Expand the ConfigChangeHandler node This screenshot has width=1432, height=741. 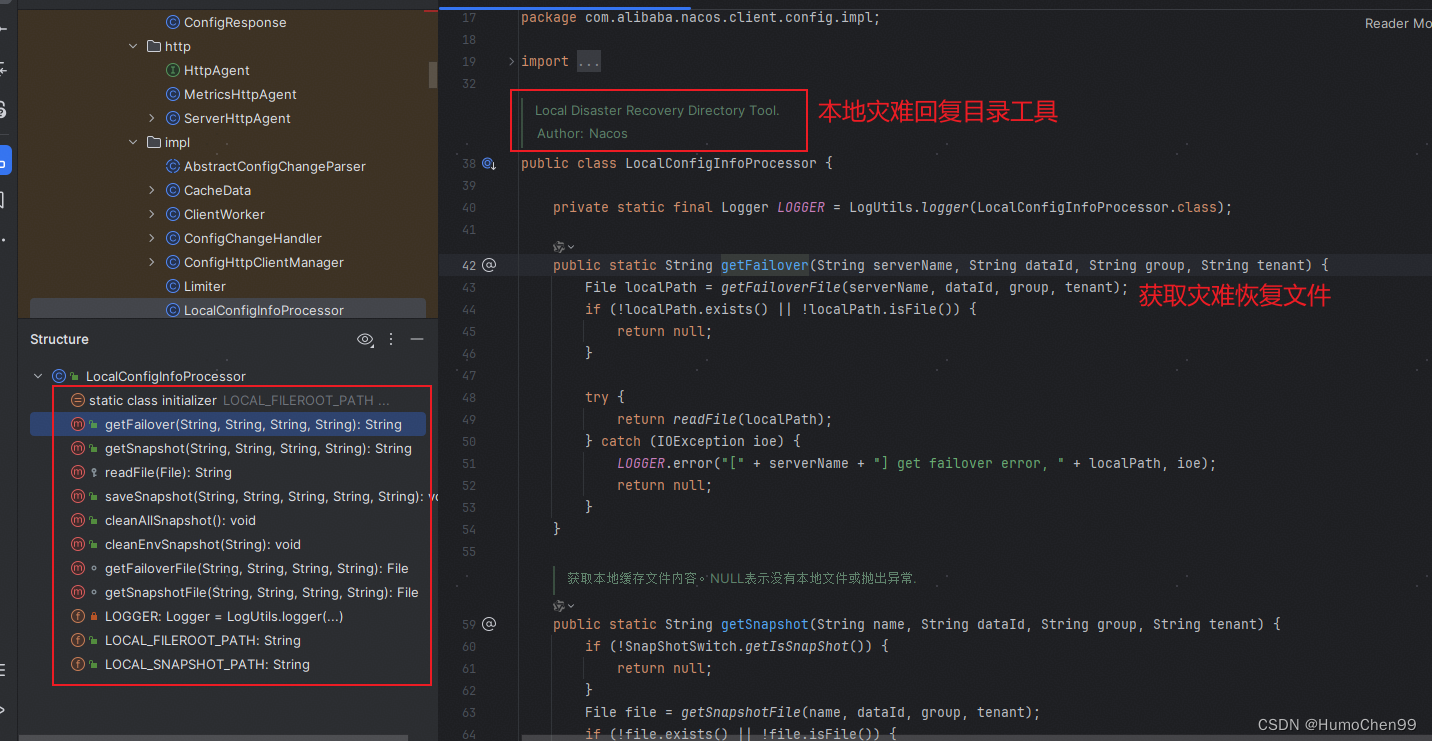click(x=152, y=238)
